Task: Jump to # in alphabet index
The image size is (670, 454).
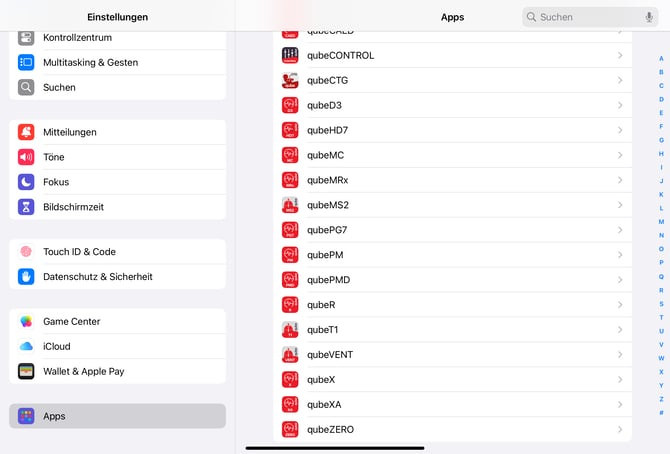Action: [x=661, y=412]
